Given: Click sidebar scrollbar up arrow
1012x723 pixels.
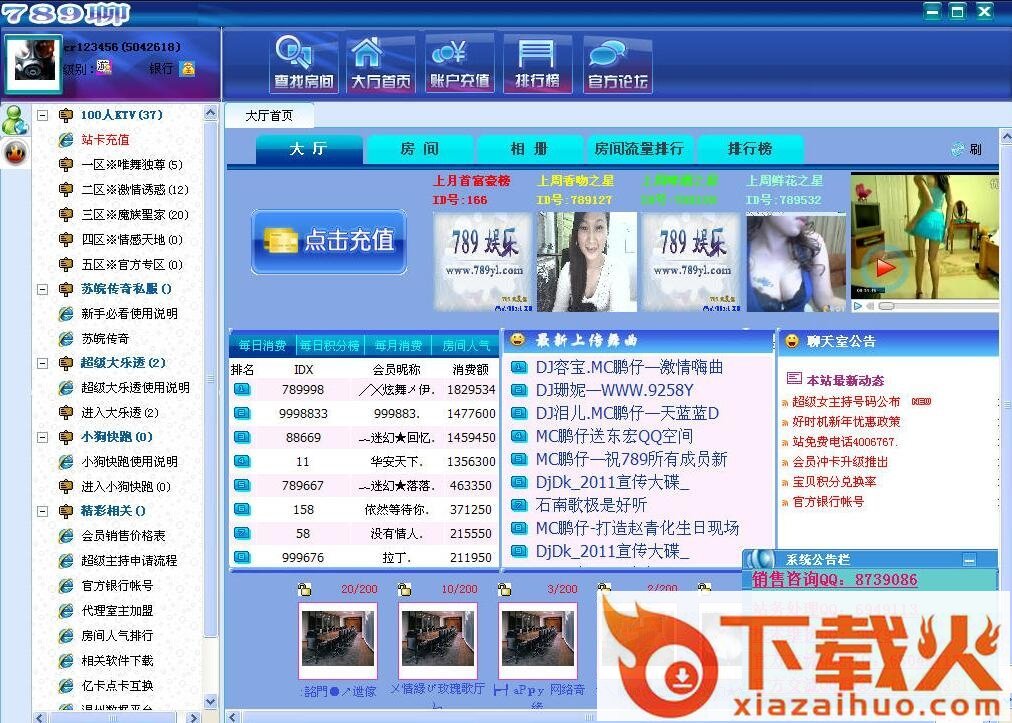Looking at the screenshot, I should 210,112.
